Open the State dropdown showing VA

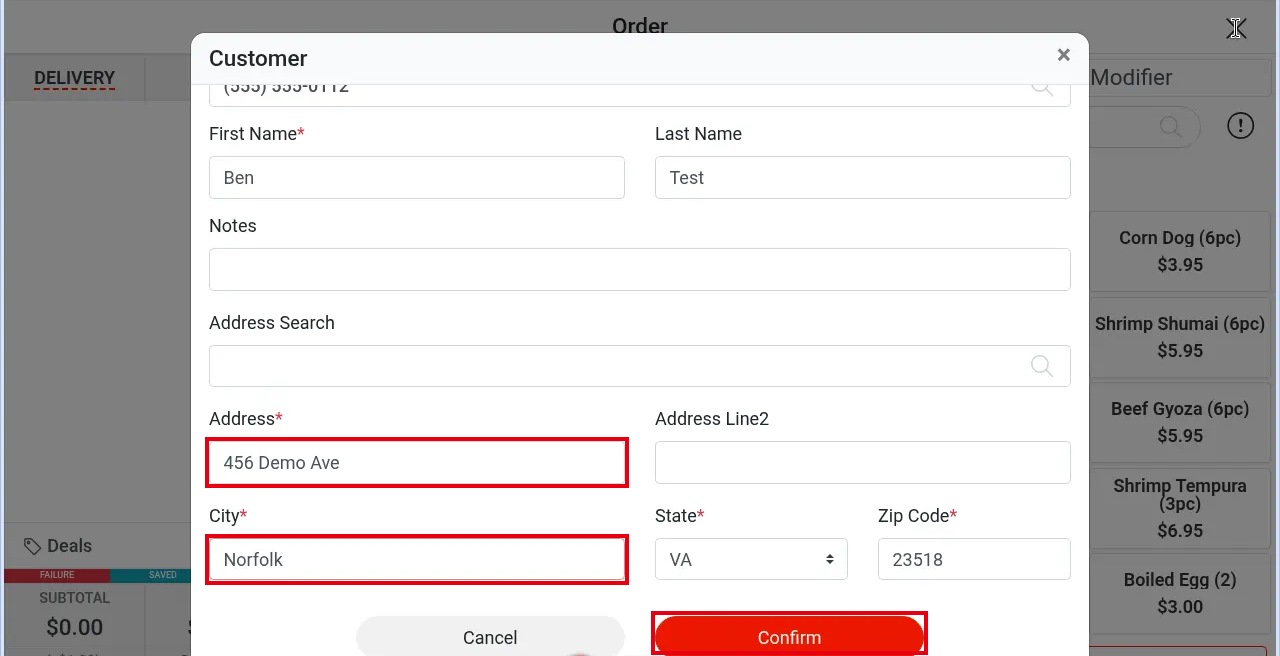751,559
